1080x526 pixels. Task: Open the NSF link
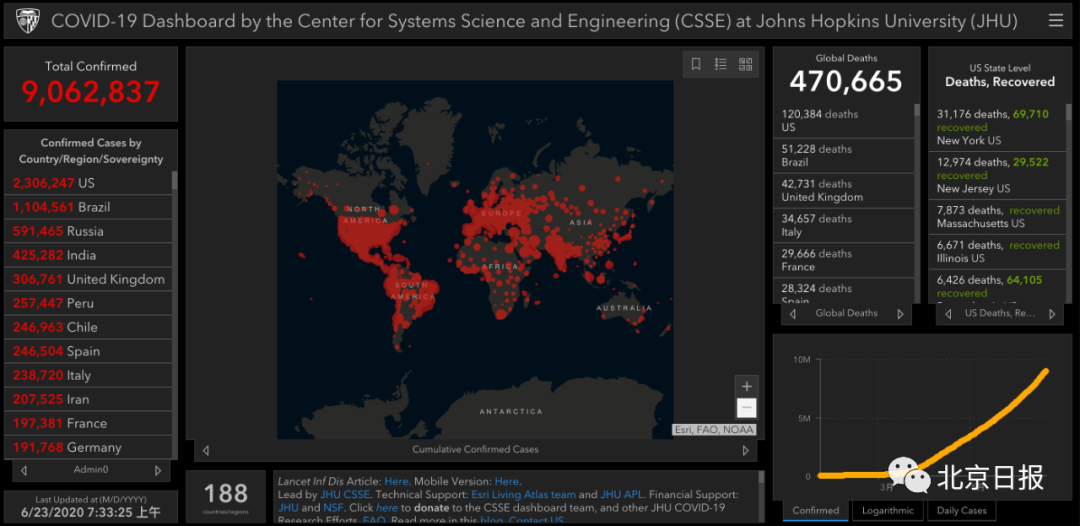point(332,507)
